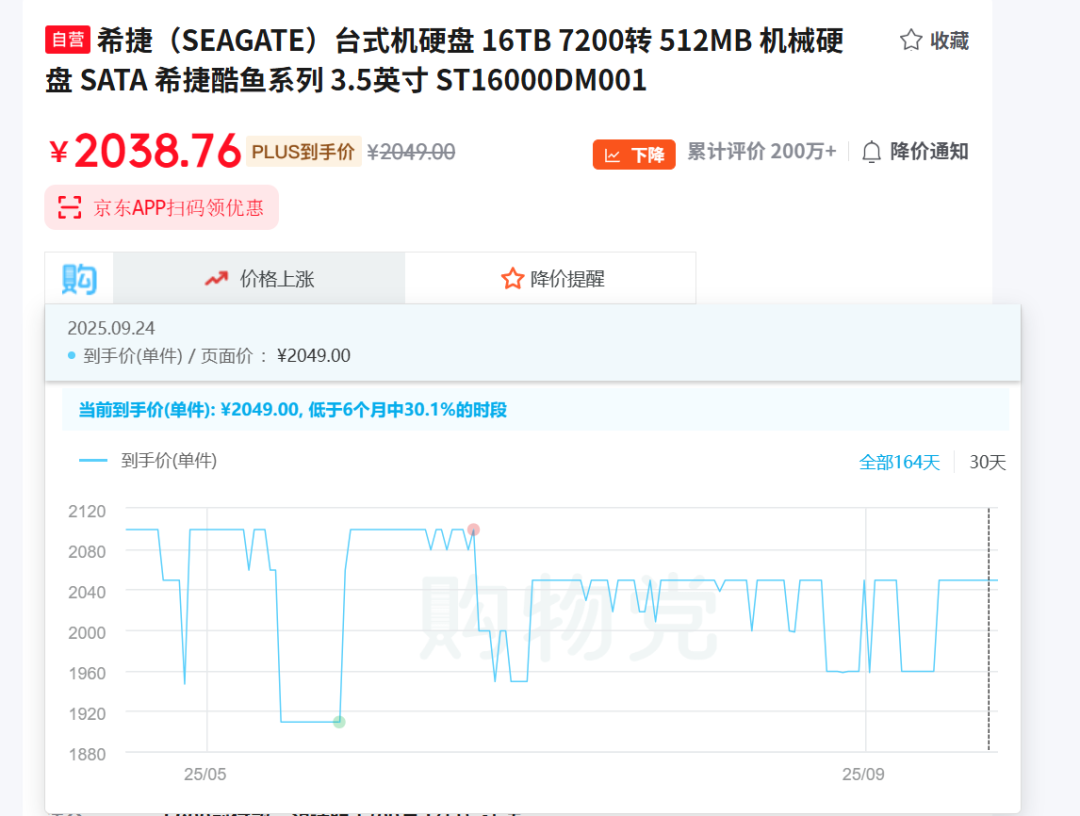Viewport: 1080px width, 816px height.
Task: Click the red rising arrow trend icon
Action: pos(216,279)
